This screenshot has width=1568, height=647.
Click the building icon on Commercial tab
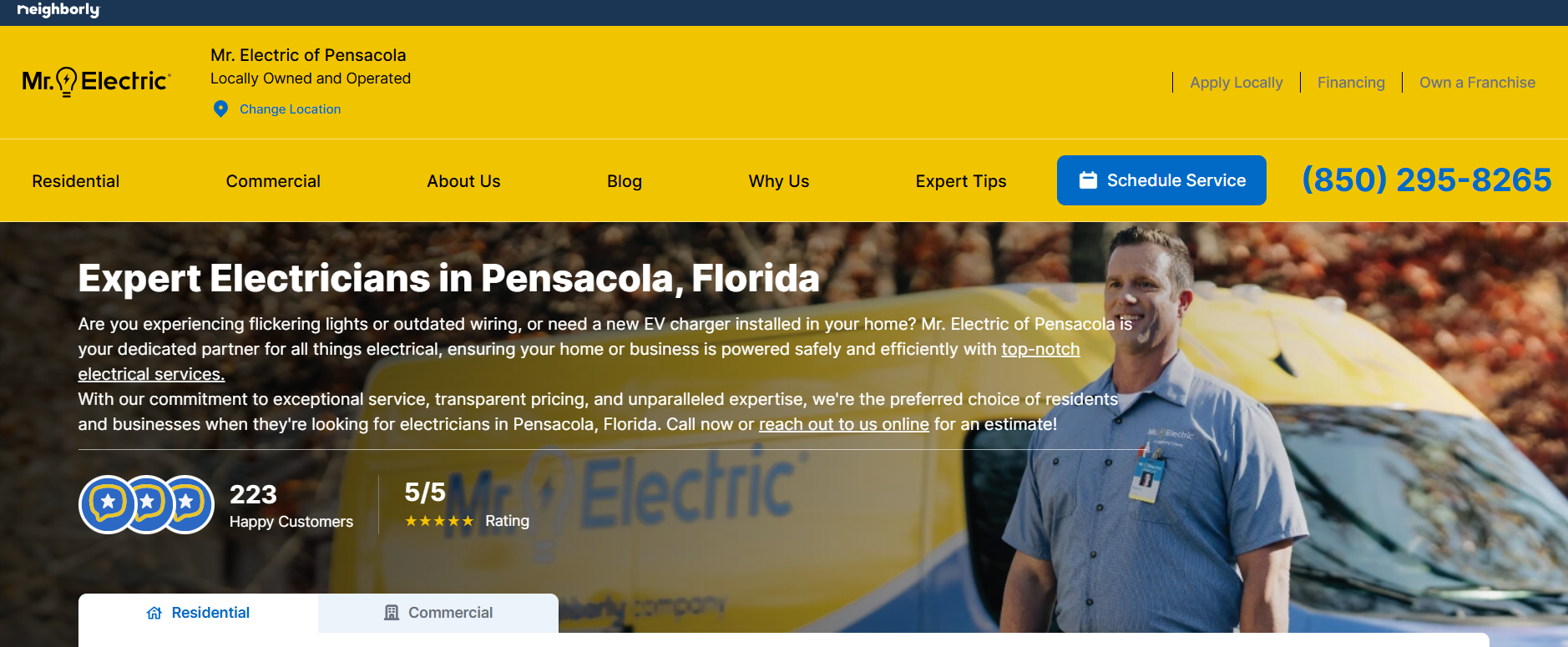pos(392,614)
